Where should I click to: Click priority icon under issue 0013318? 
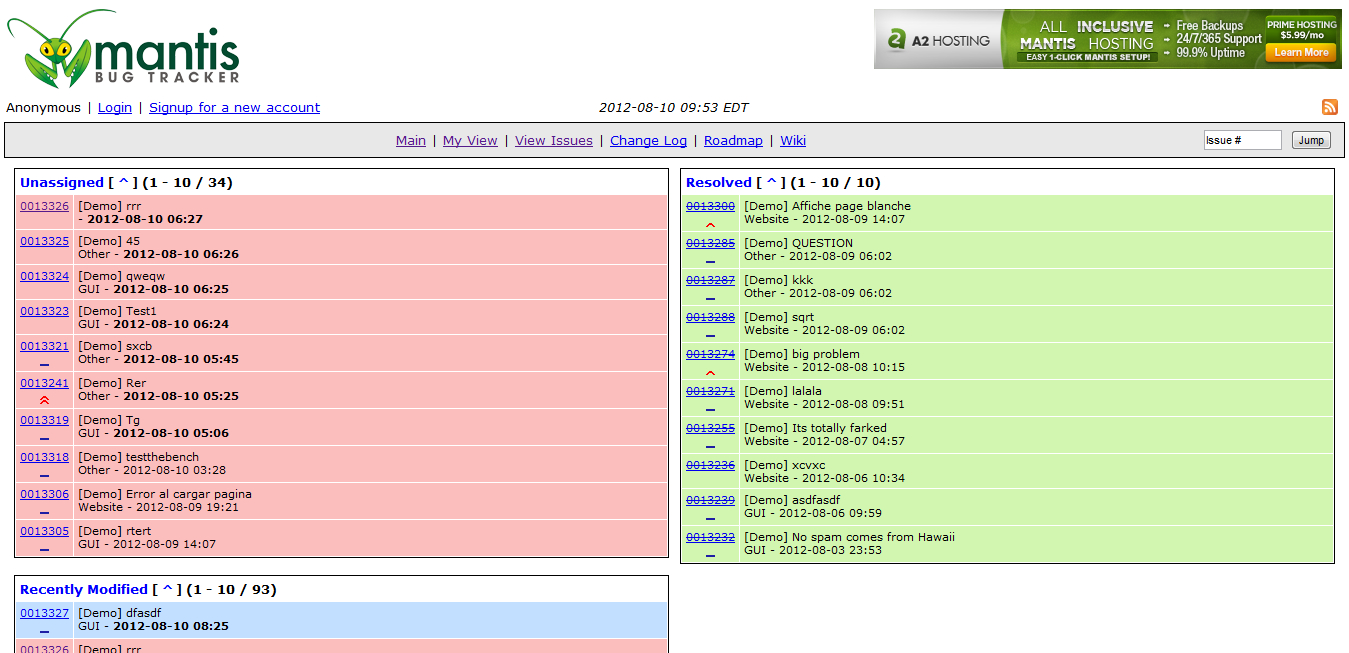pyautogui.click(x=44, y=476)
